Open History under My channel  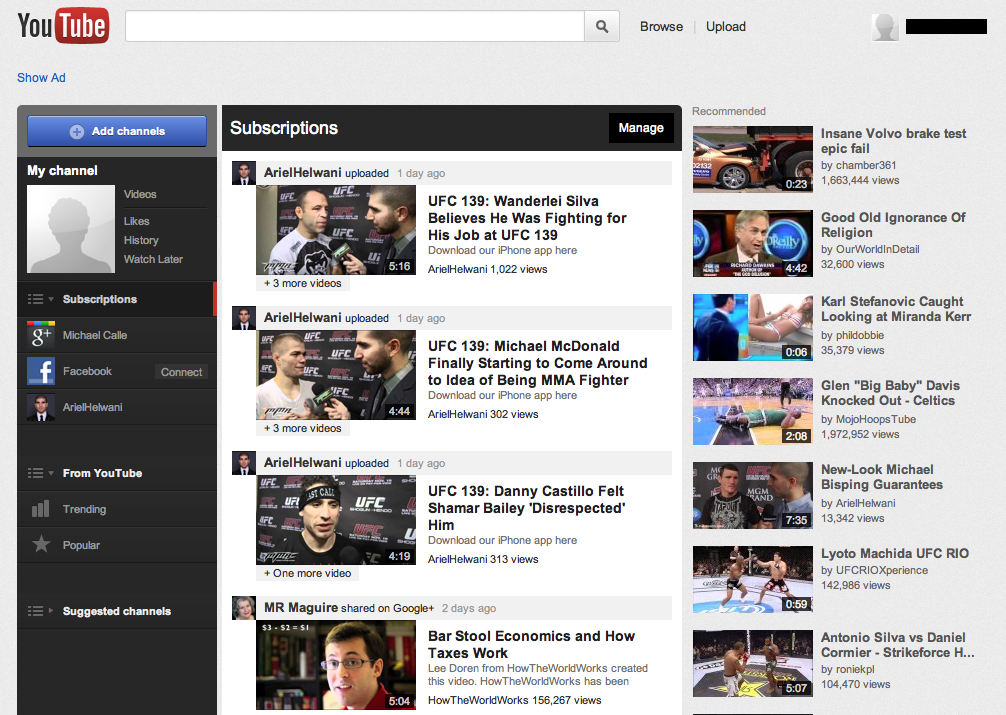[x=141, y=240]
